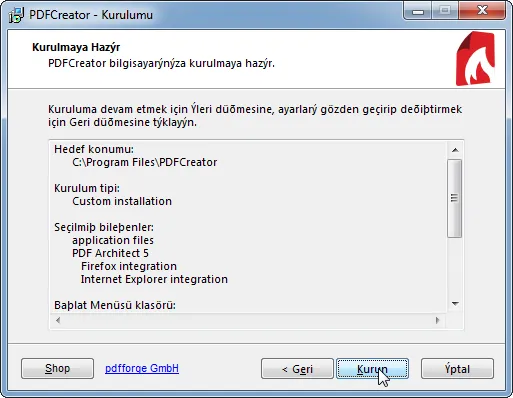
Task: Click the 'Baþlat Menüsü klasörü:' label
Action: (x=115, y=305)
